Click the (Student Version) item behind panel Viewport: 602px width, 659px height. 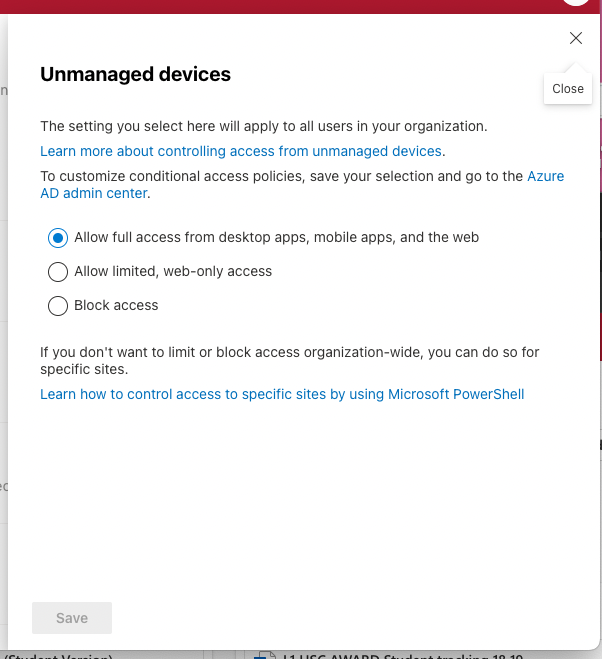[59, 656]
